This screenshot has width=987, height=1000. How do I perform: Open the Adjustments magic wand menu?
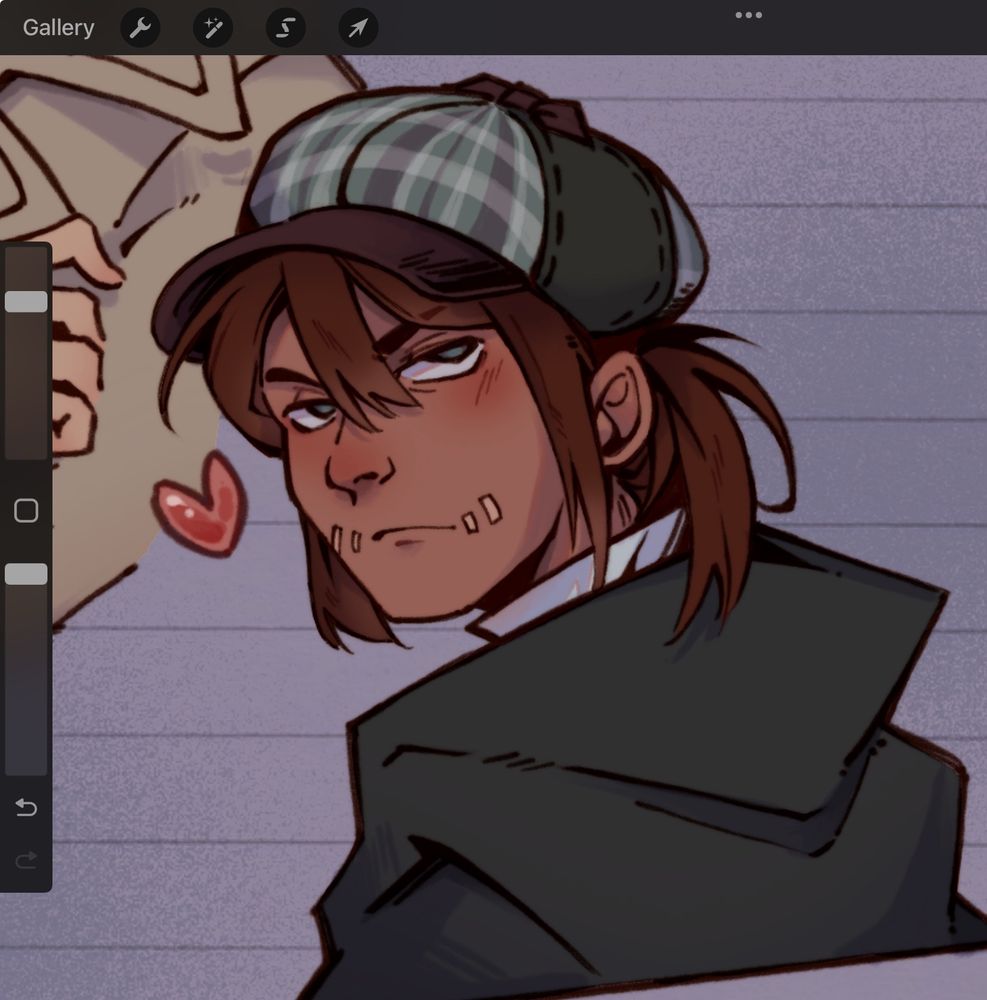point(213,27)
